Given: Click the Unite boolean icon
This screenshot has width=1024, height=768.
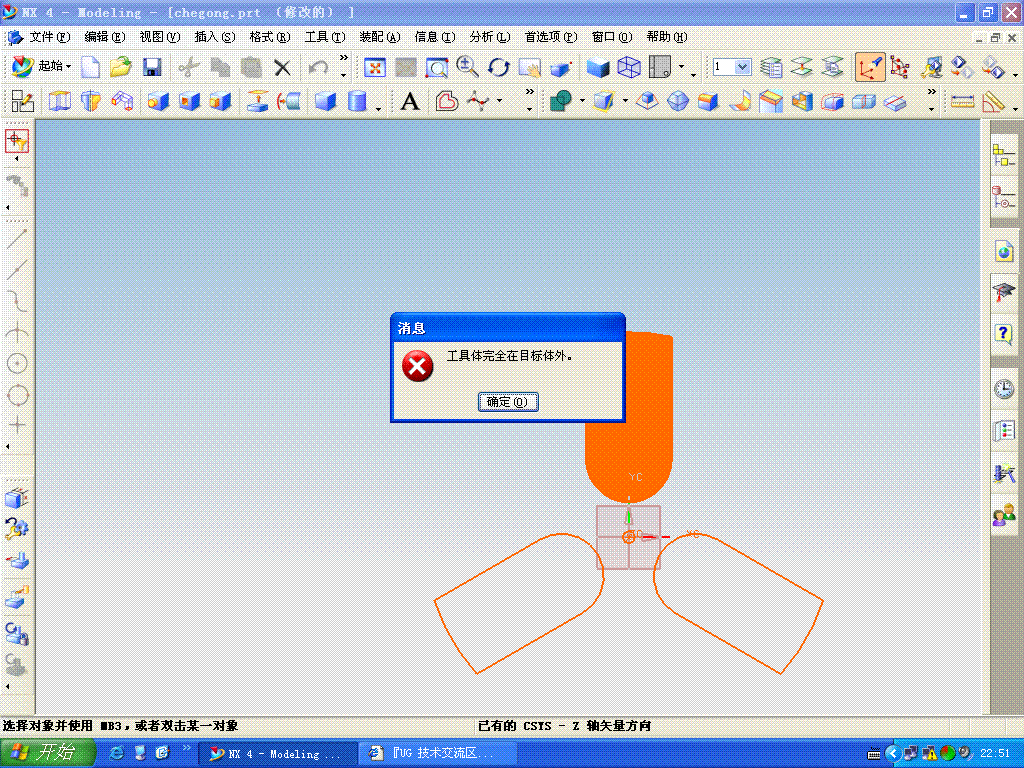Looking at the screenshot, I should click(560, 101).
